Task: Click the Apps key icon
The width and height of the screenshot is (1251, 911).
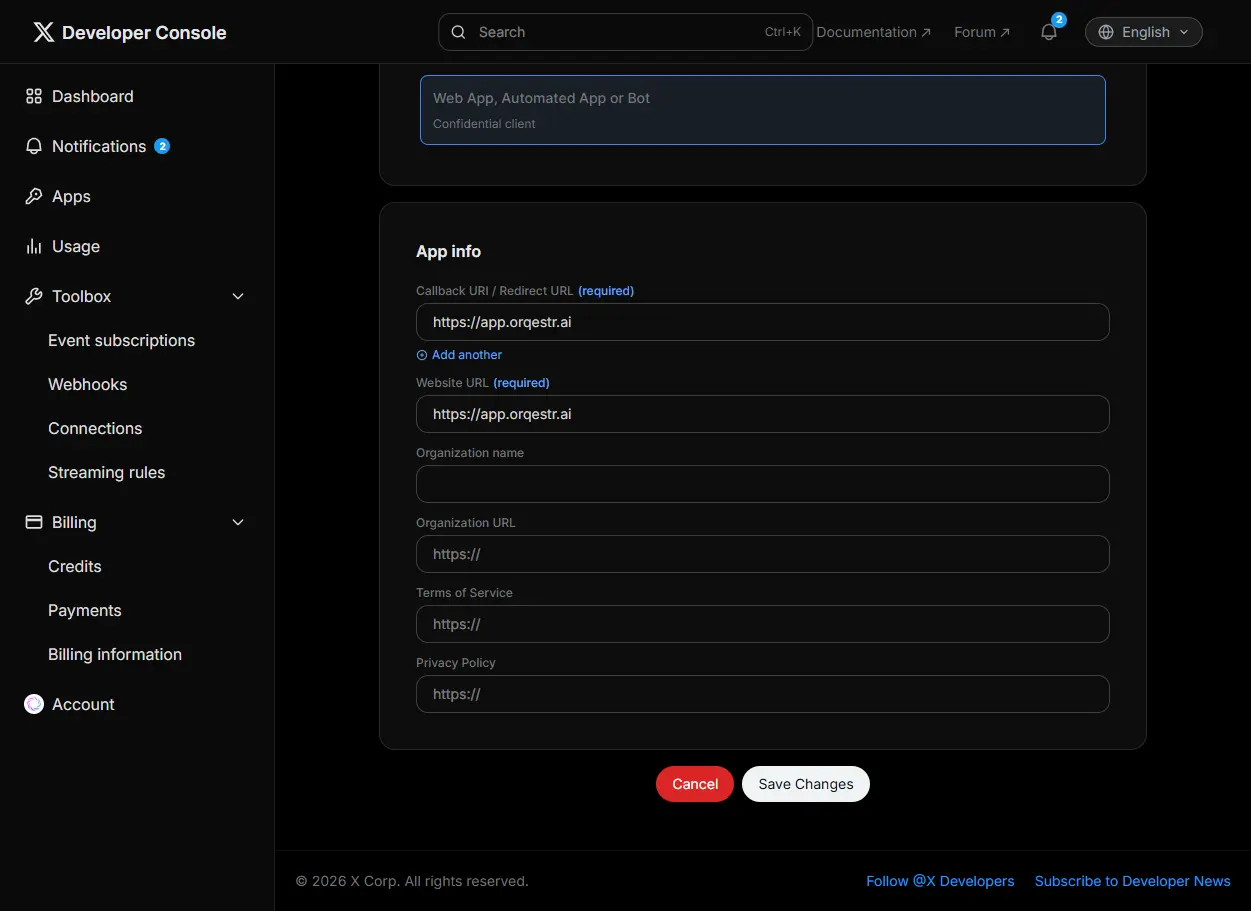Action: [34, 196]
